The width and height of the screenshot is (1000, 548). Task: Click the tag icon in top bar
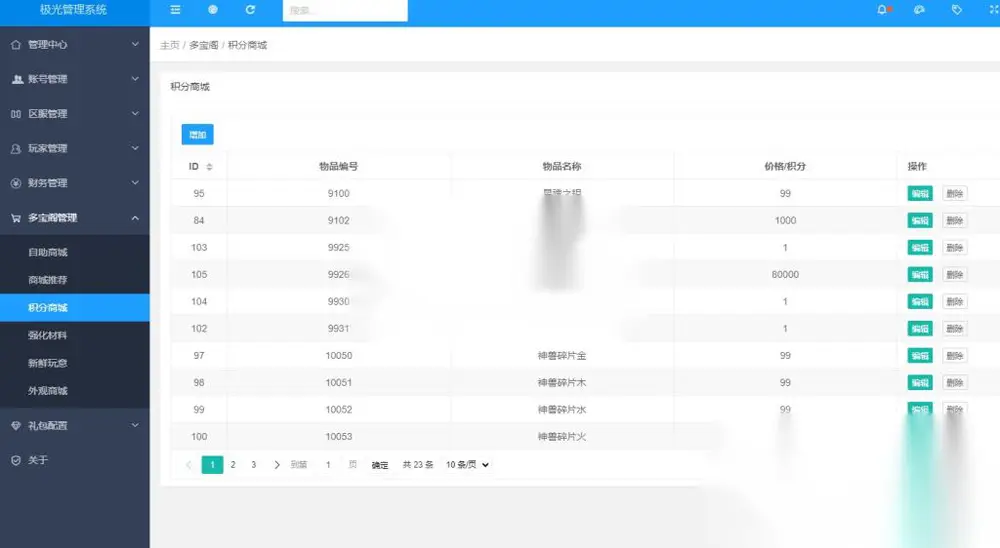(x=957, y=10)
